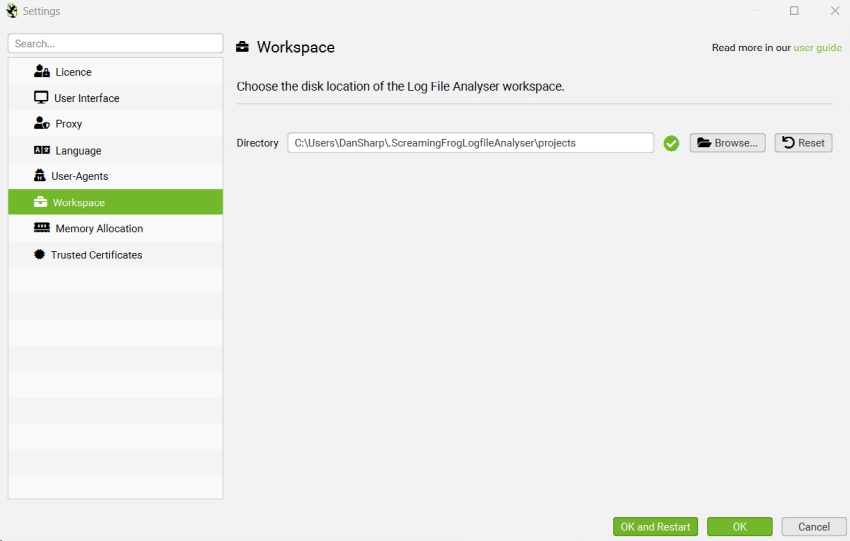The height and width of the screenshot is (541, 850).
Task: Click the Memory Allocation RAM icon
Action: pyautogui.click(x=42, y=228)
